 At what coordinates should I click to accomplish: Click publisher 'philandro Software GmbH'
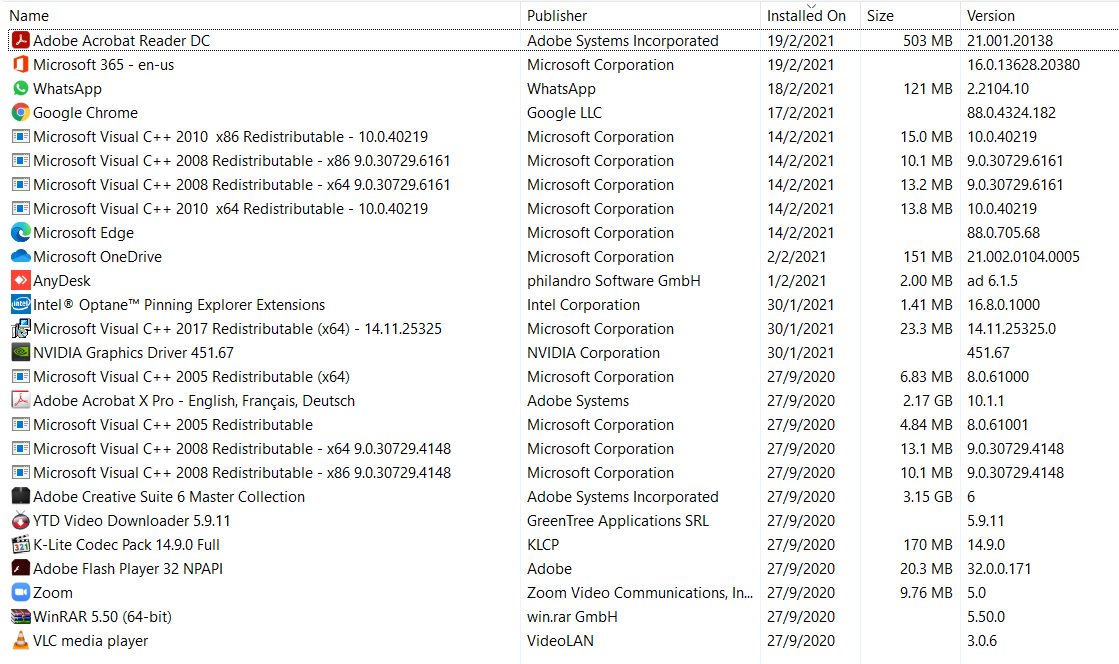click(613, 281)
